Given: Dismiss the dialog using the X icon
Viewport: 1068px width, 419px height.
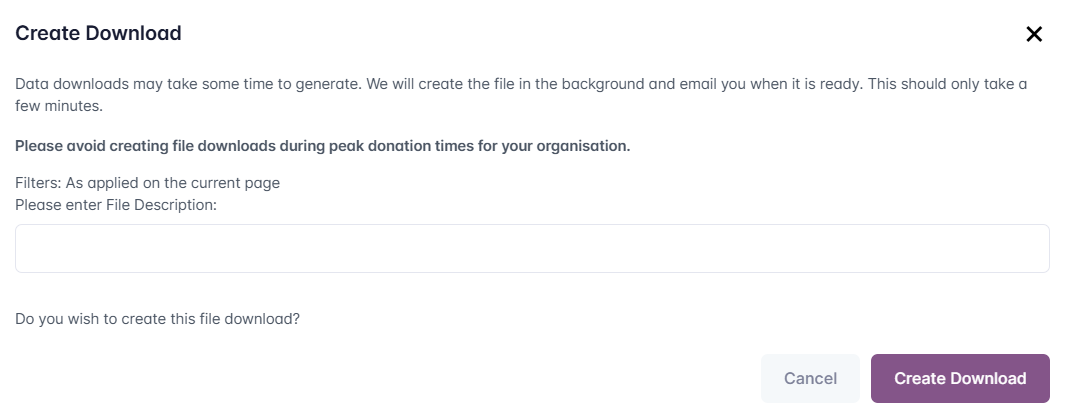Looking at the screenshot, I should (x=1034, y=34).
